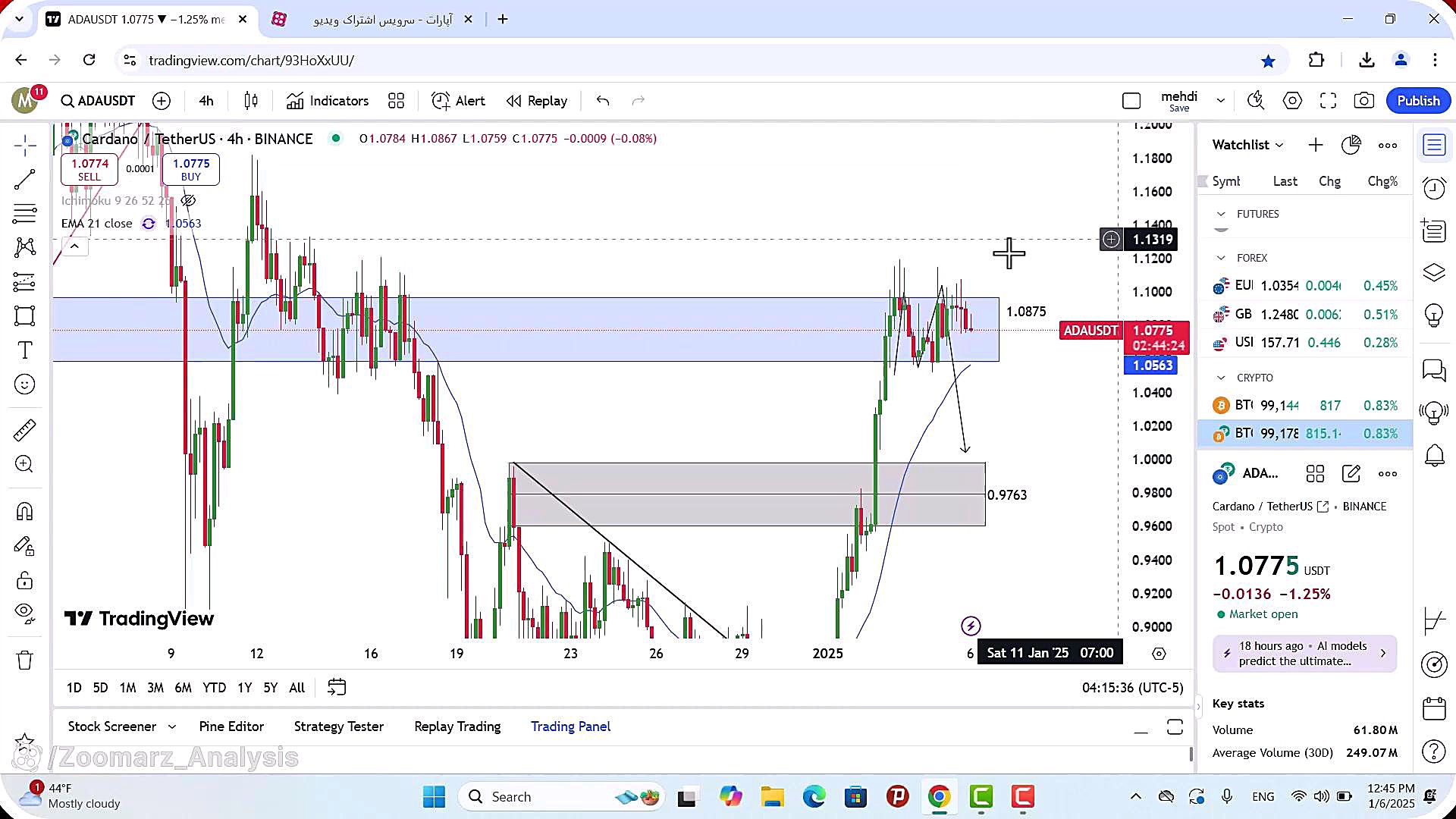Image resolution: width=1456 pixels, height=819 pixels.
Task: Select the text annotation tool
Action: [x=24, y=350]
